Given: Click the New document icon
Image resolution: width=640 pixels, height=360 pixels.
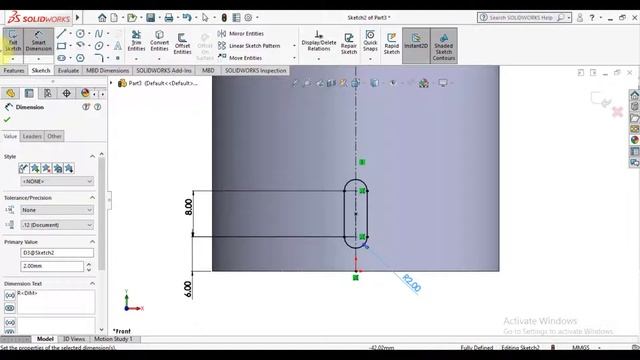Looking at the screenshot, I should click(x=114, y=18).
